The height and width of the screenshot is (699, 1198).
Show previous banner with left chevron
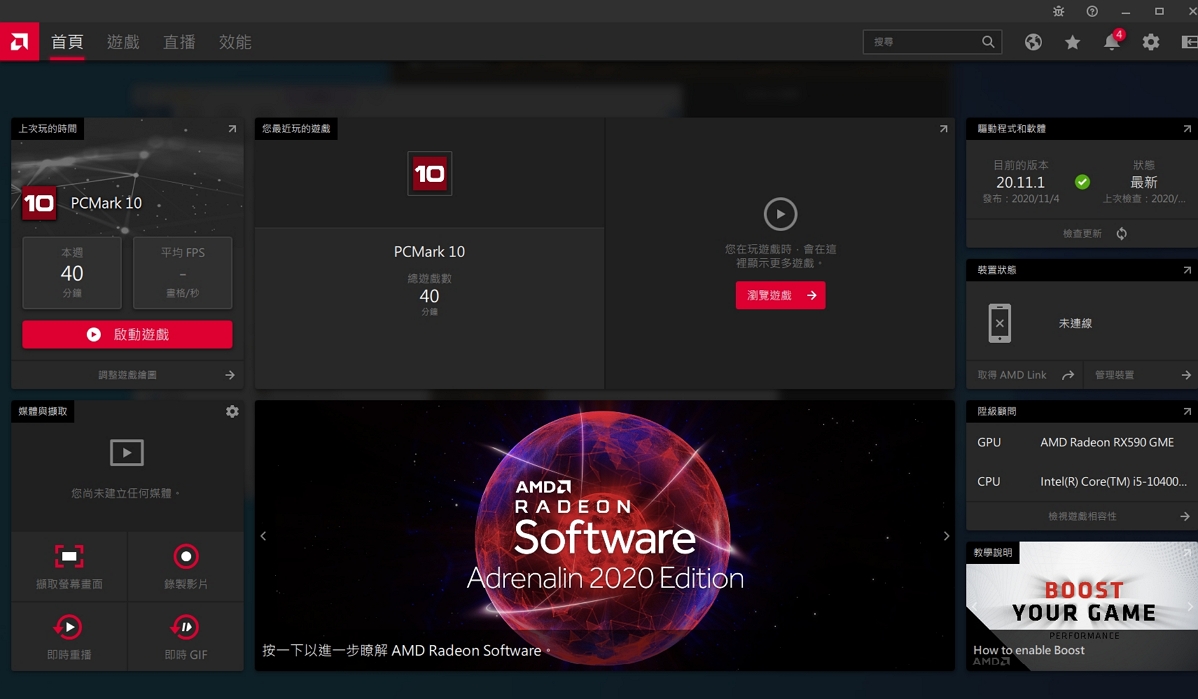coord(264,536)
